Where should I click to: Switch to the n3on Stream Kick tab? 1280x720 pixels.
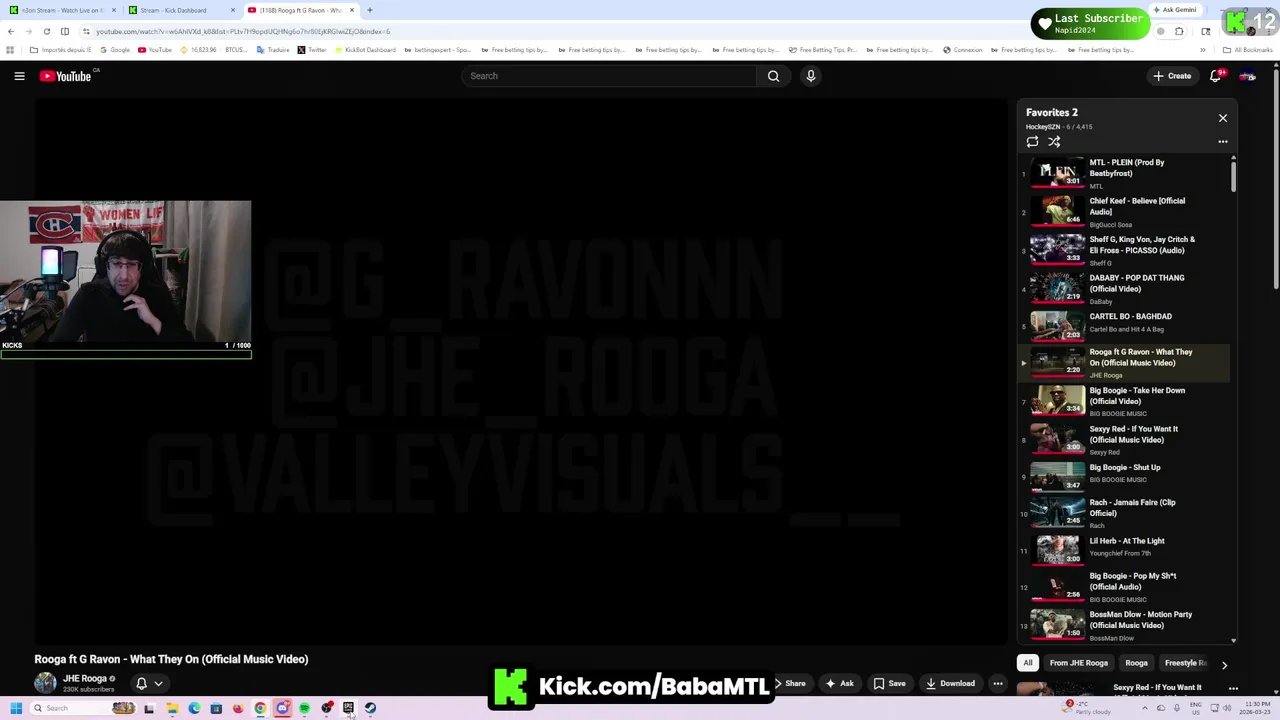pos(61,10)
